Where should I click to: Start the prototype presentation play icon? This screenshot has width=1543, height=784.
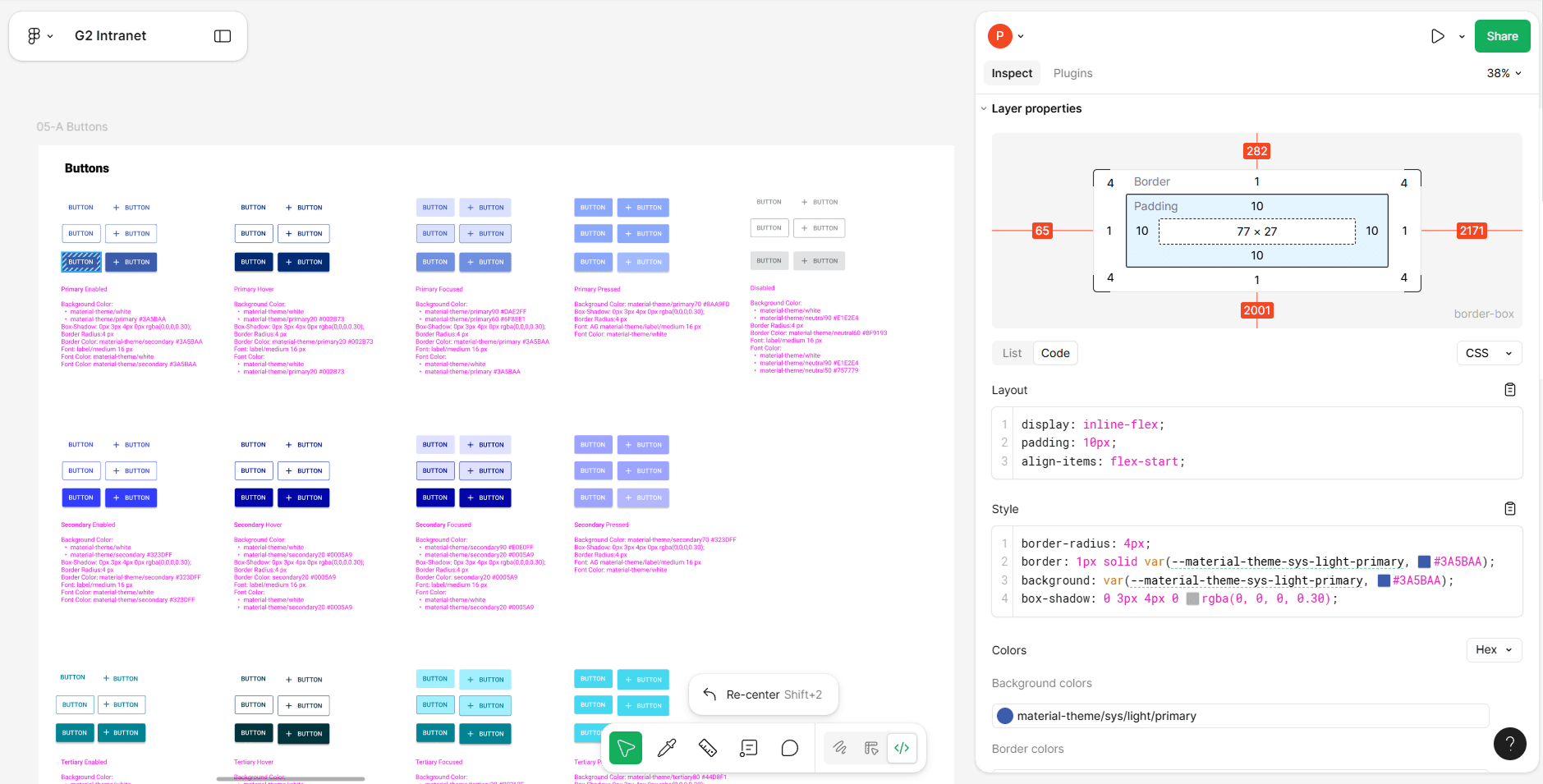click(x=1437, y=36)
